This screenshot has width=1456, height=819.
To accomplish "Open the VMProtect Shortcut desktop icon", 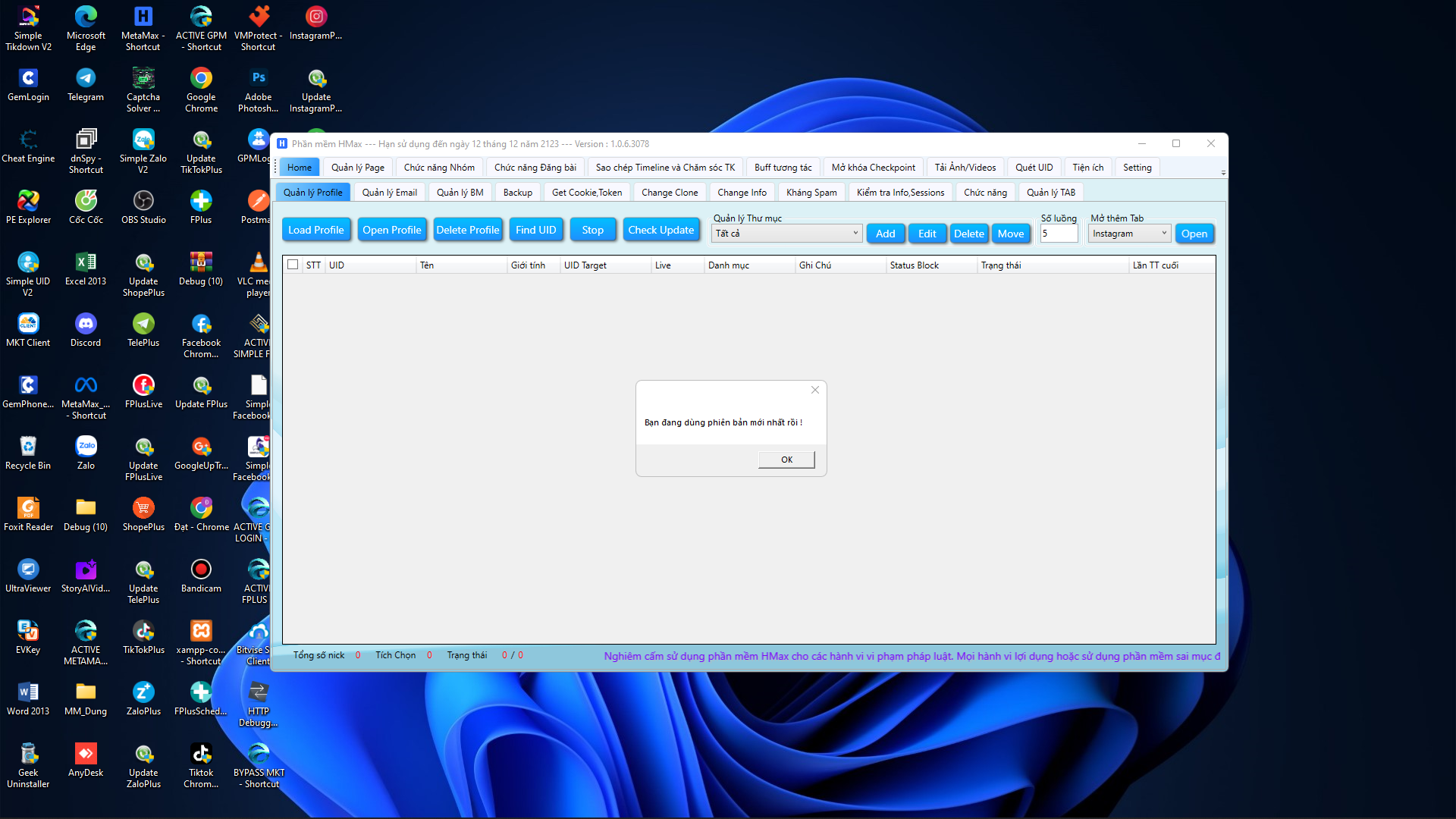I will point(259,27).
